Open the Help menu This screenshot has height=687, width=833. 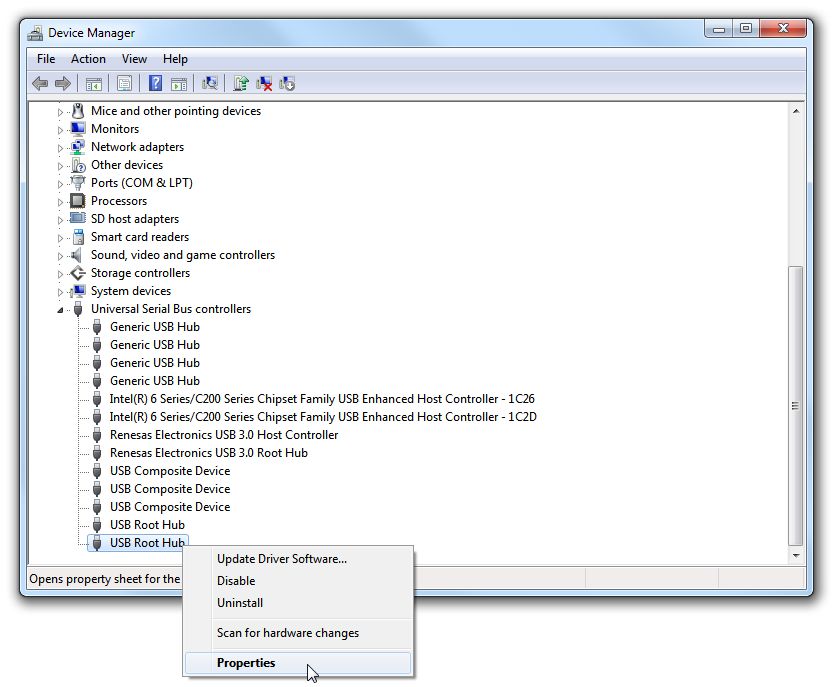coord(175,59)
